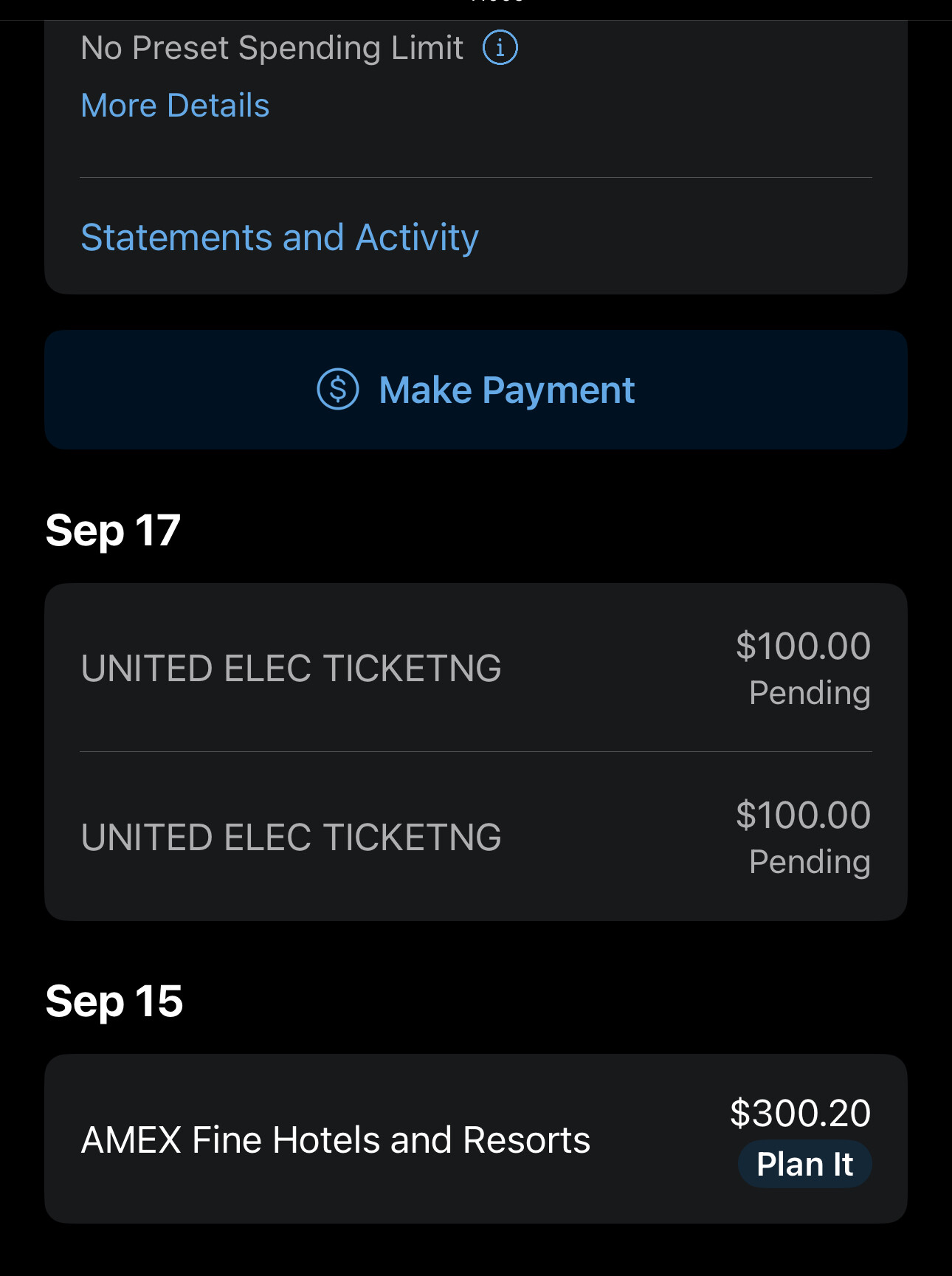Open Statements and Activity

pyautogui.click(x=280, y=238)
